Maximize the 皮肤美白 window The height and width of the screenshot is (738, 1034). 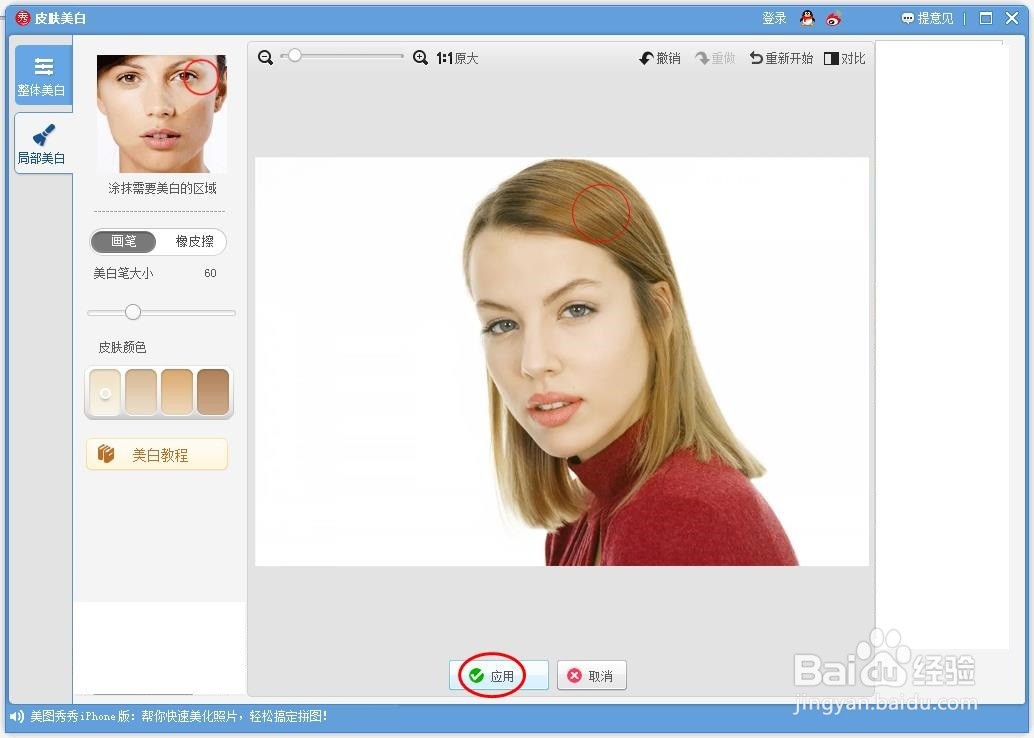986,18
